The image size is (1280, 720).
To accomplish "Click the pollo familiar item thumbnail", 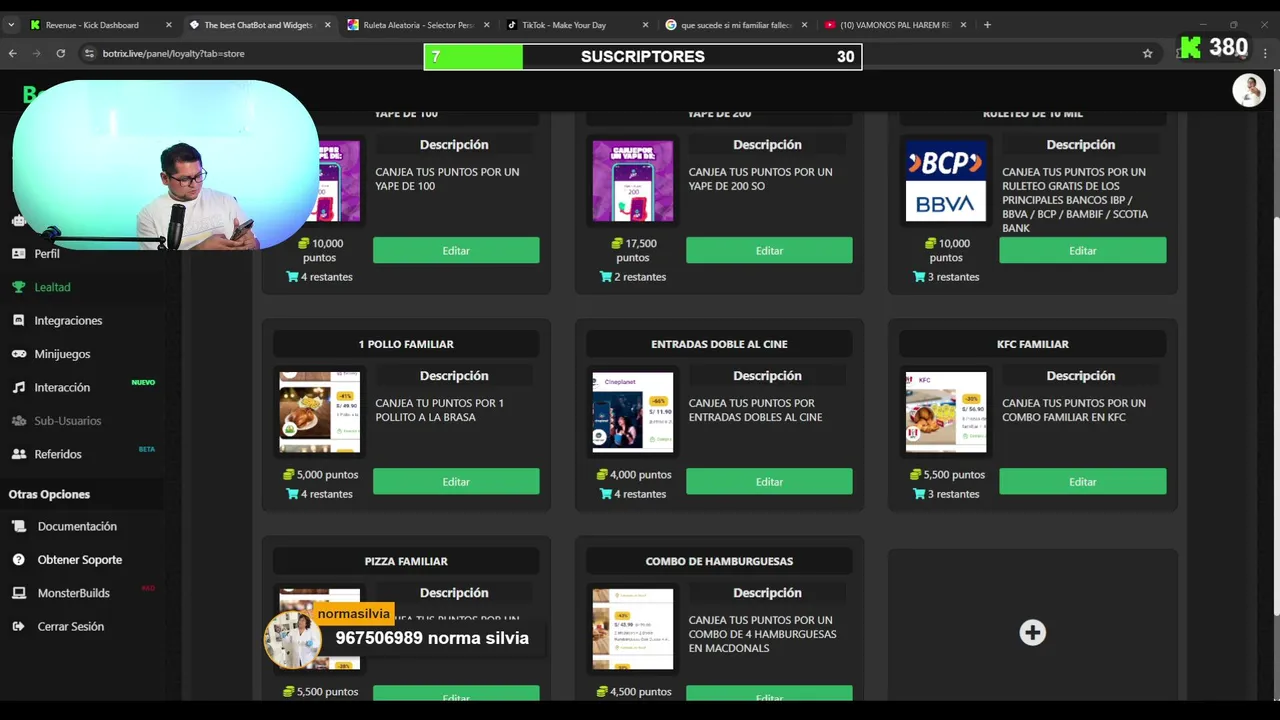I will 319,412.
